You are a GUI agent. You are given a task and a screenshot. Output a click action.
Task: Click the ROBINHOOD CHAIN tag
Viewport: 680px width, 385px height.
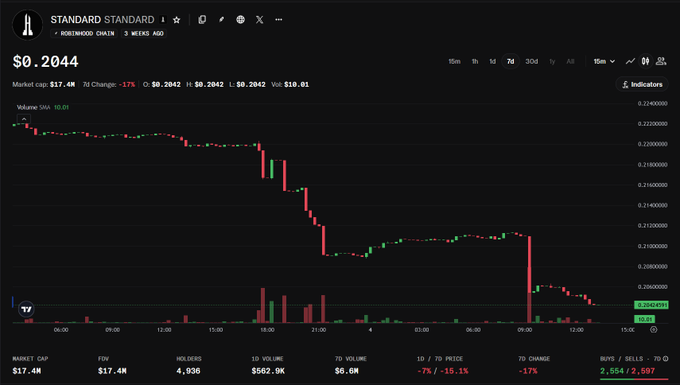tap(84, 33)
